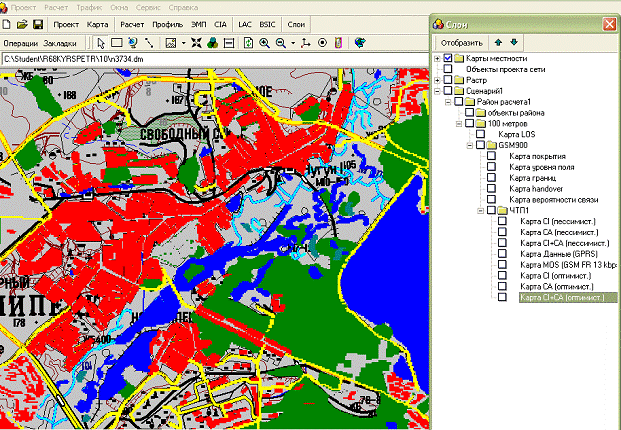
Task: Select the arrow pointer tool
Action: pyautogui.click(x=100, y=43)
